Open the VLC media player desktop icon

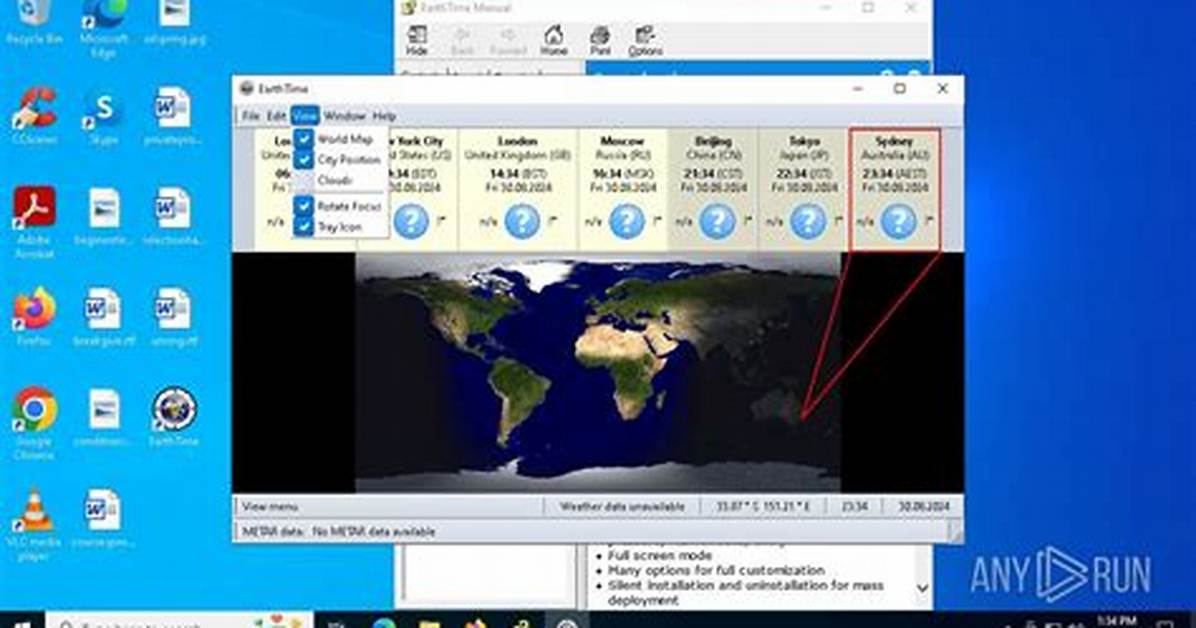34,525
